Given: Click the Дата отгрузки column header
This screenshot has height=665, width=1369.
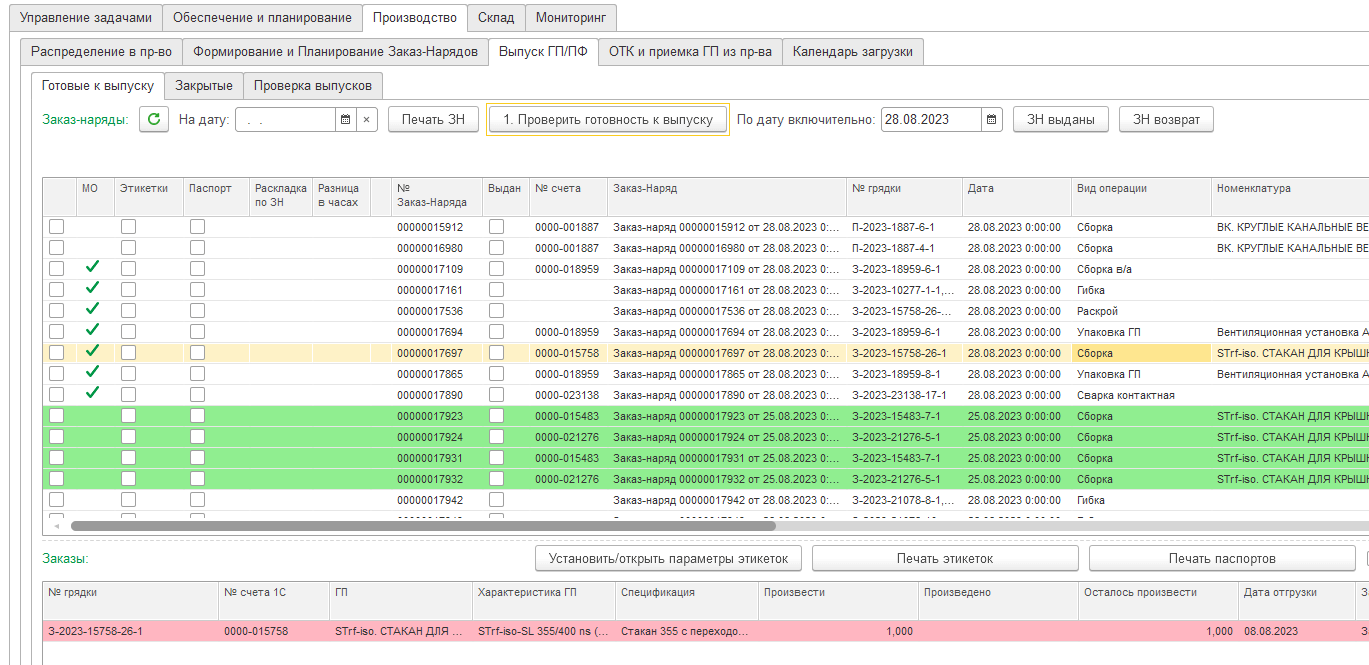Looking at the screenshot, I should click(1280, 592).
